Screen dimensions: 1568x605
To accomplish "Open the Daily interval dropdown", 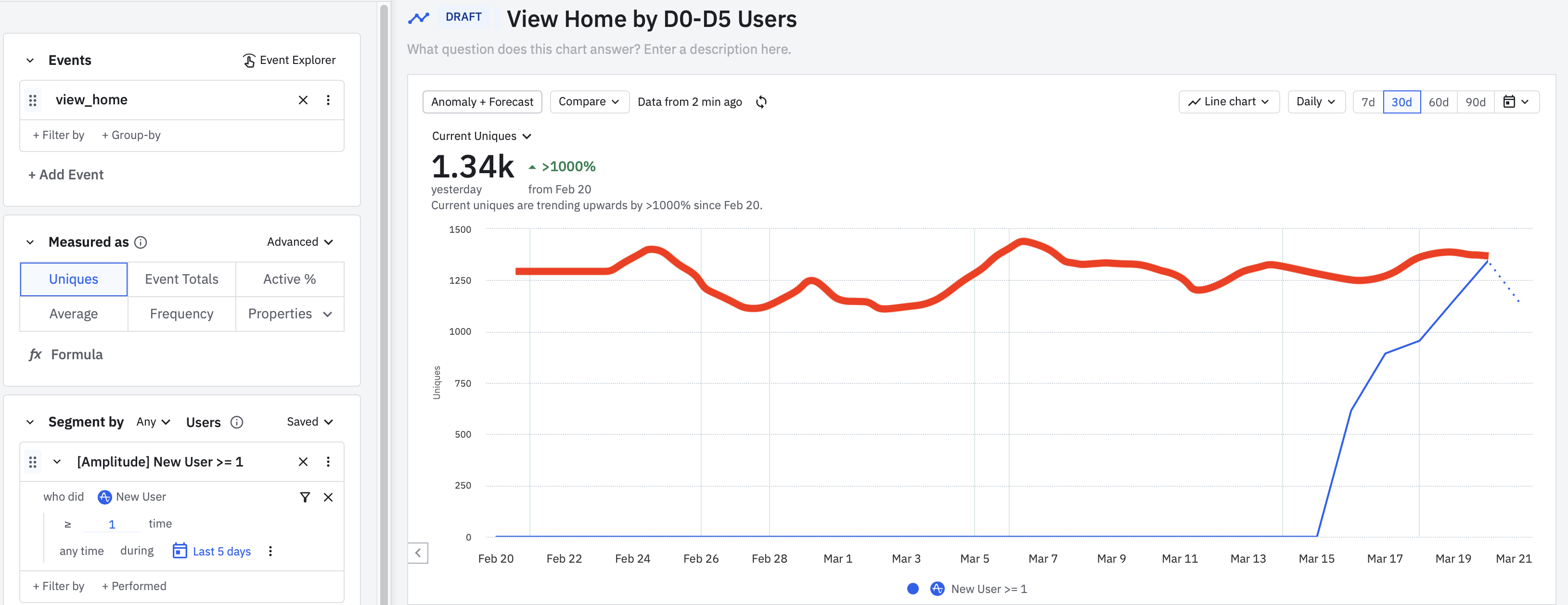I will point(1315,102).
